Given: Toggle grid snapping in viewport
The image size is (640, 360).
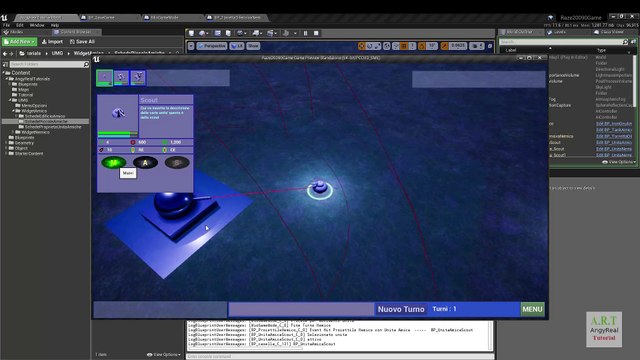Looking at the screenshot, I should pos(404,46).
